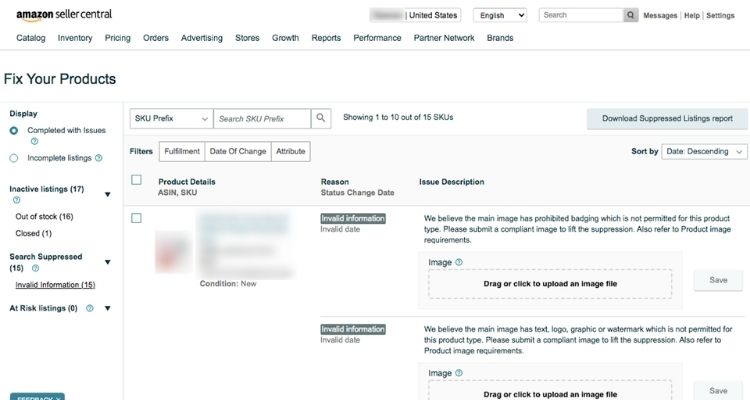Open the Pricing menu

point(118,38)
